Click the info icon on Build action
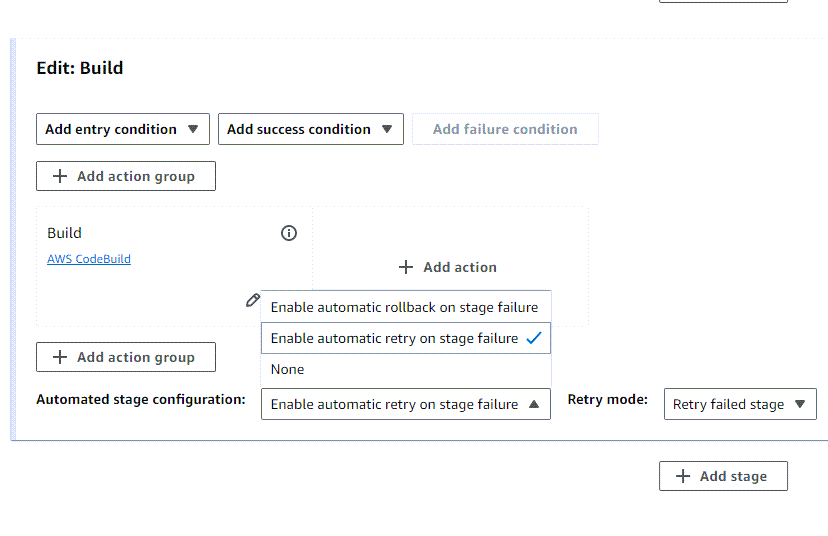The width and height of the screenshot is (828, 536). [x=289, y=233]
